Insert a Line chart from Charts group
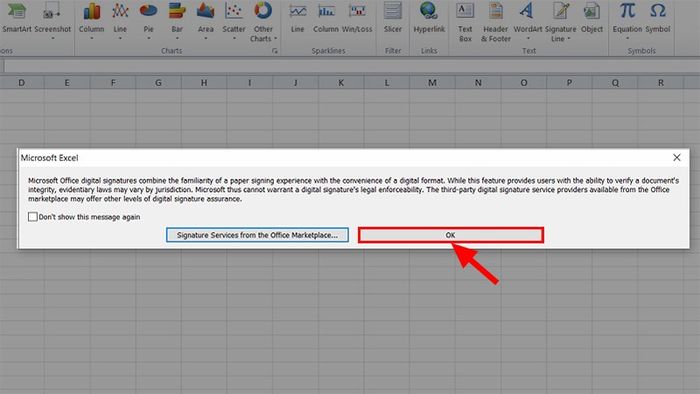Screen dimensions: 700x394 point(120,18)
